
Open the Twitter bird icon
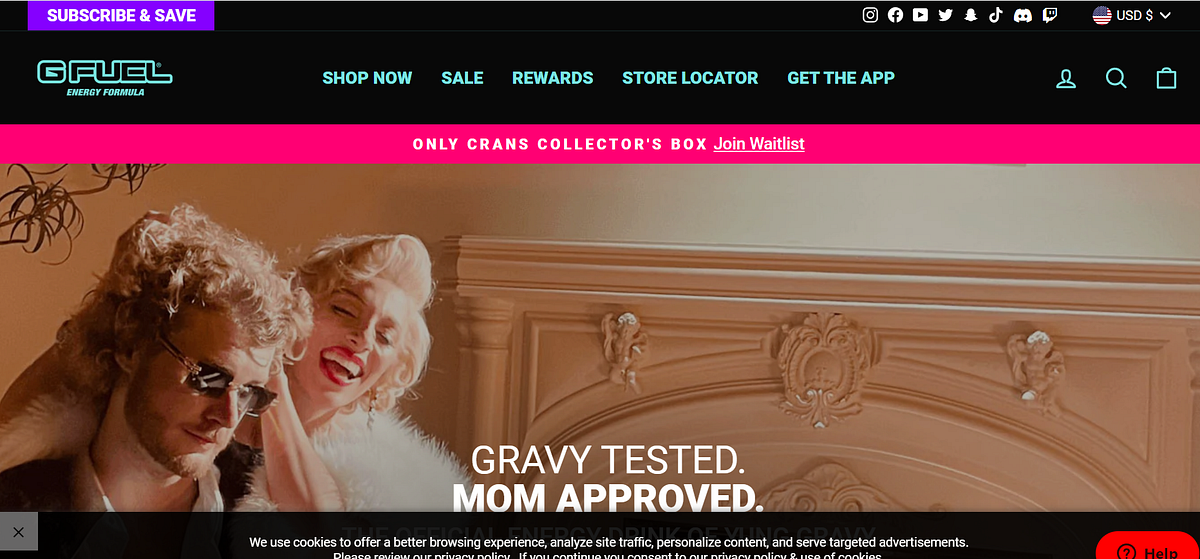click(x=945, y=15)
